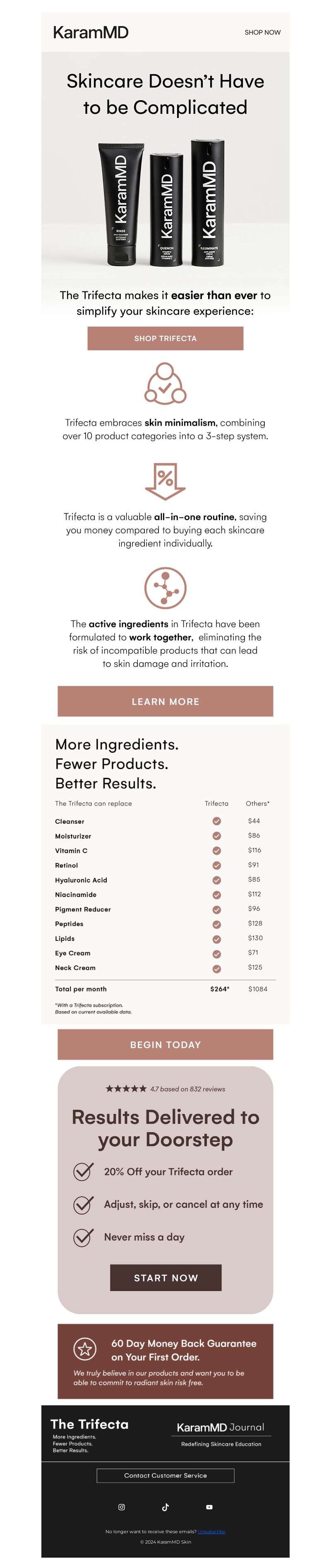This screenshot has height=1568, width=331.
Task: Open the Instagram icon in the footer
Action: tap(122, 1506)
